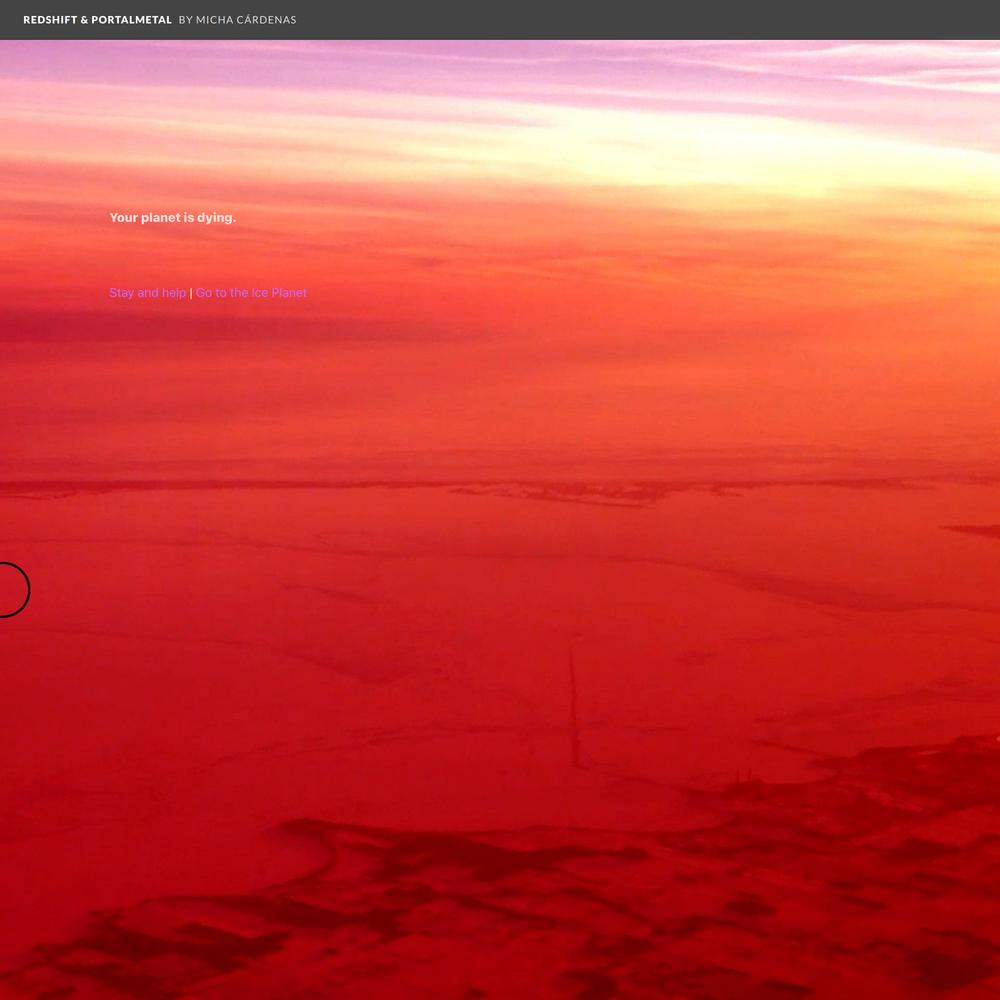Follow the 'Go to the Ice Planet' link
1000x1000 pixels.
coord(251,293)
